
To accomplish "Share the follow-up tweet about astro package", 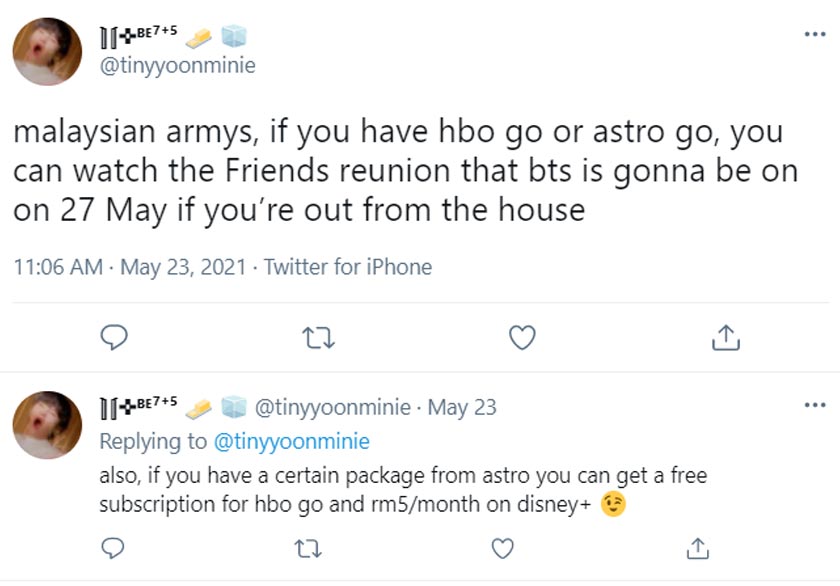I will click(699, 547).
